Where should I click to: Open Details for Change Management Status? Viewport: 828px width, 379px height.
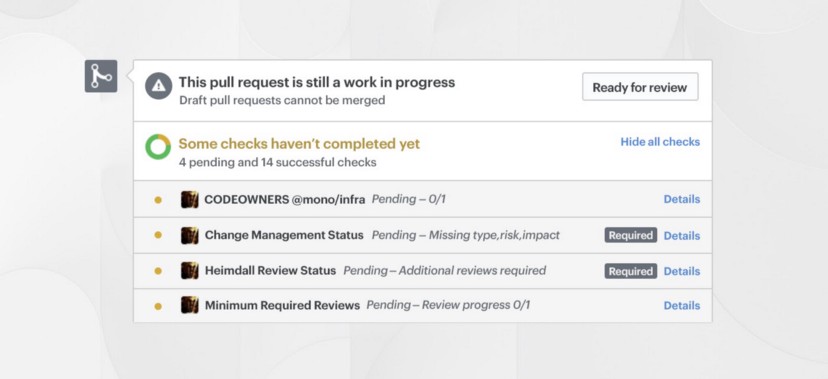[x=682, y=236]
